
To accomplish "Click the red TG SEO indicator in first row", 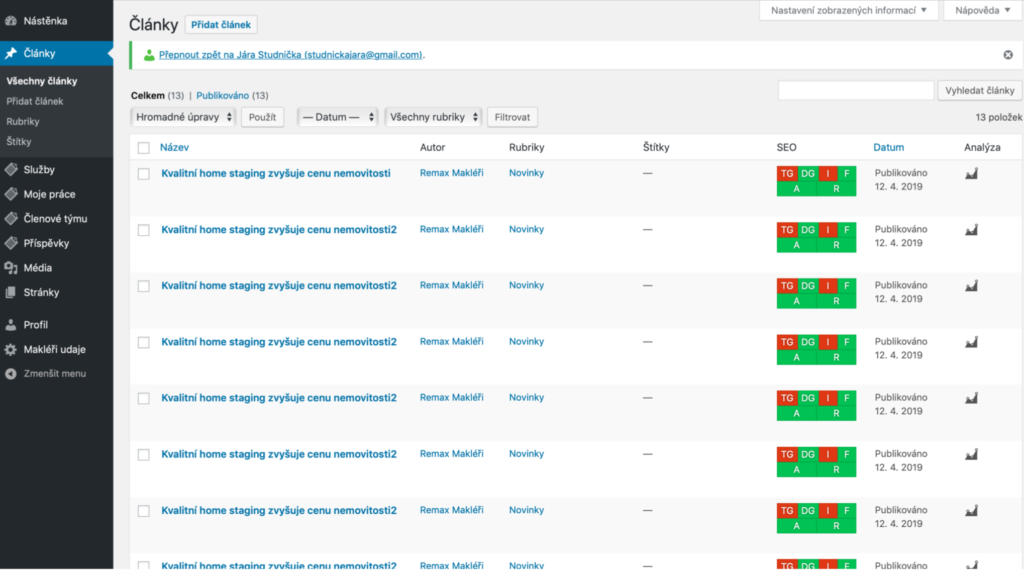I will click(x=786, y=174).
